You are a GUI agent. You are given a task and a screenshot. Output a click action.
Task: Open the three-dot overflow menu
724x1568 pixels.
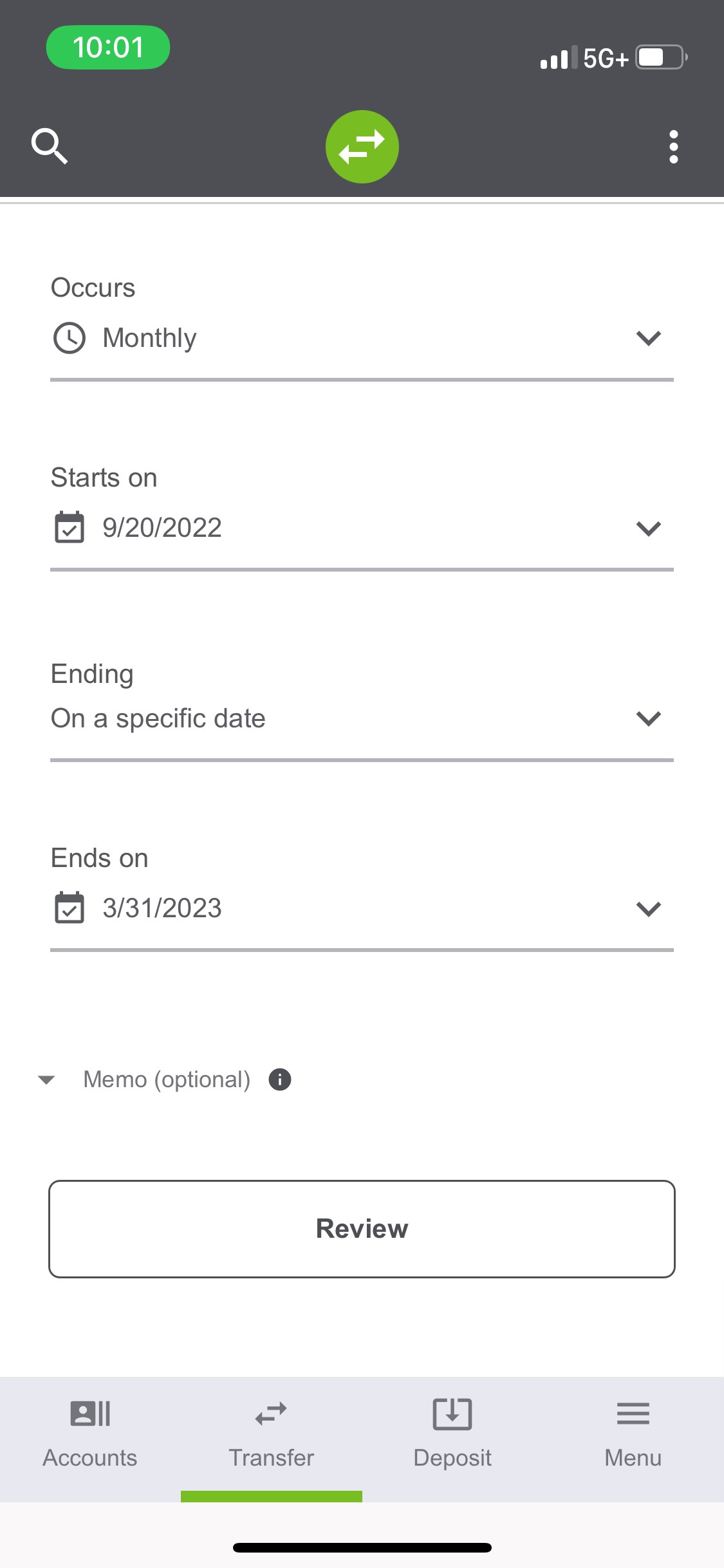click(x=673, y=147)
